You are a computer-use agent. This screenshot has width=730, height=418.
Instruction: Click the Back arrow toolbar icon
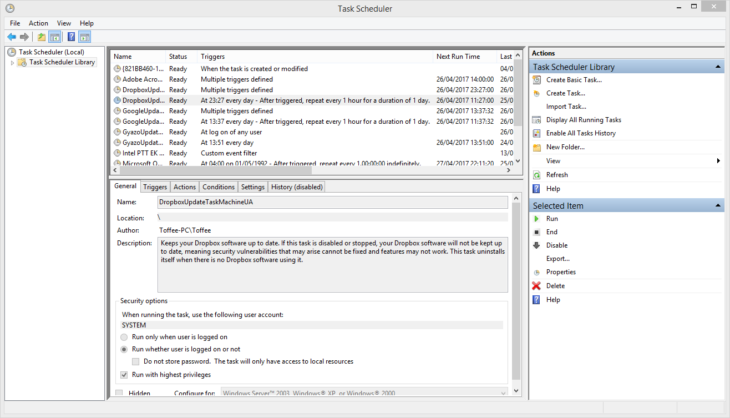12,37
